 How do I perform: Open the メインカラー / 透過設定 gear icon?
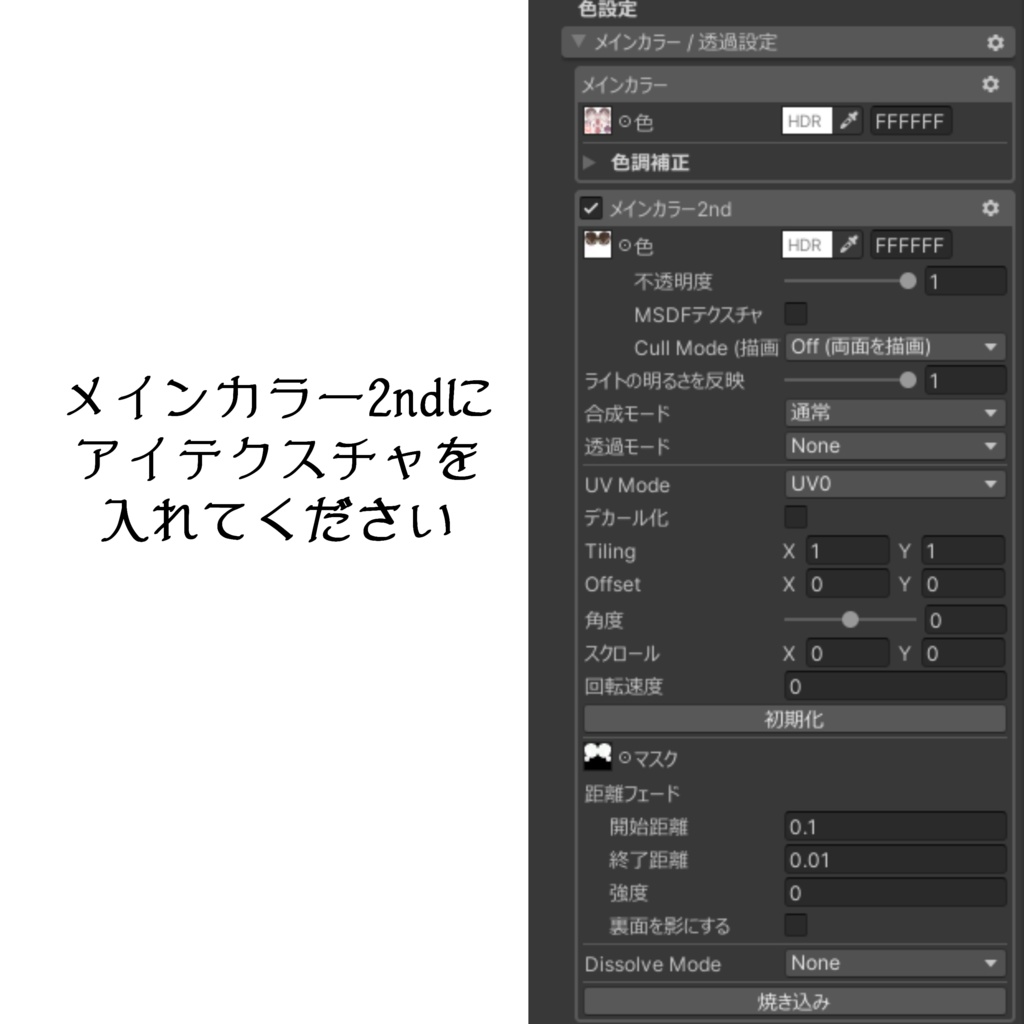(x=995, y=42)
